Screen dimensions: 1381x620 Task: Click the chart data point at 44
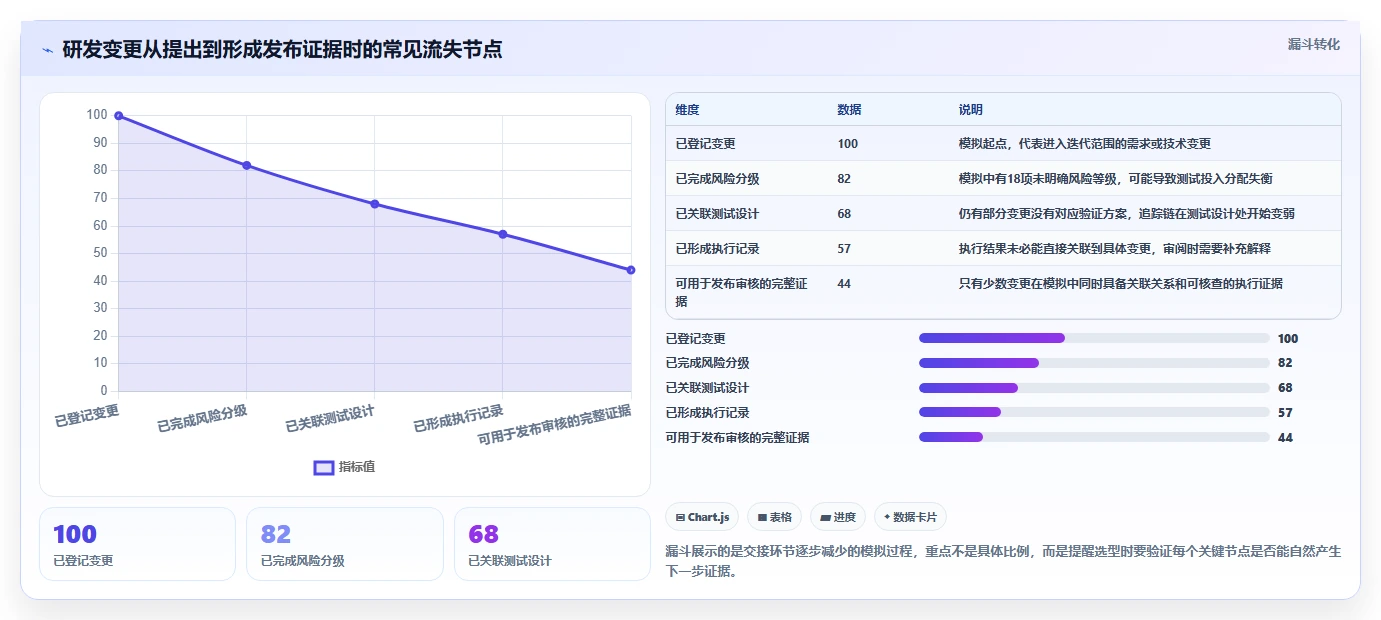pos(631,270)
